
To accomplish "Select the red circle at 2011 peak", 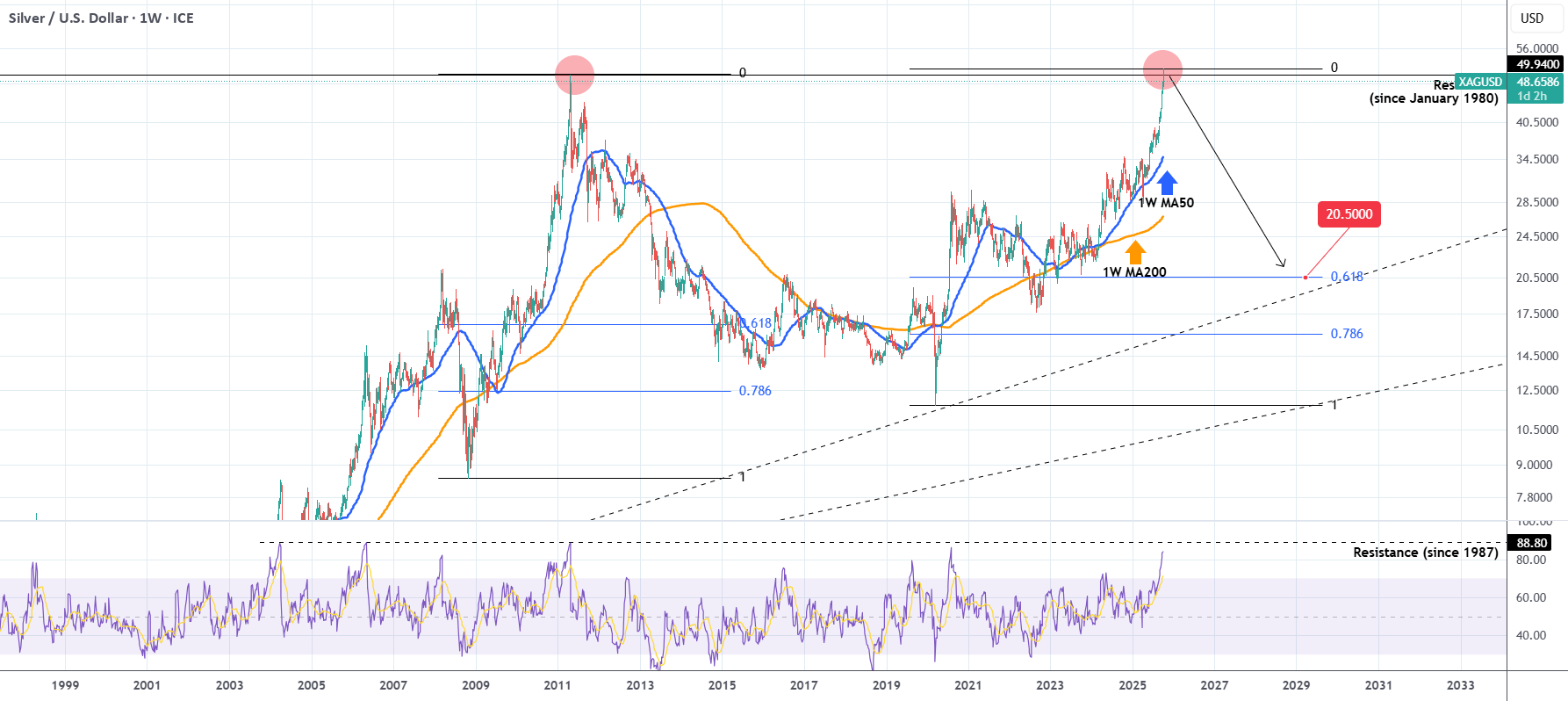I will (574, 75).
